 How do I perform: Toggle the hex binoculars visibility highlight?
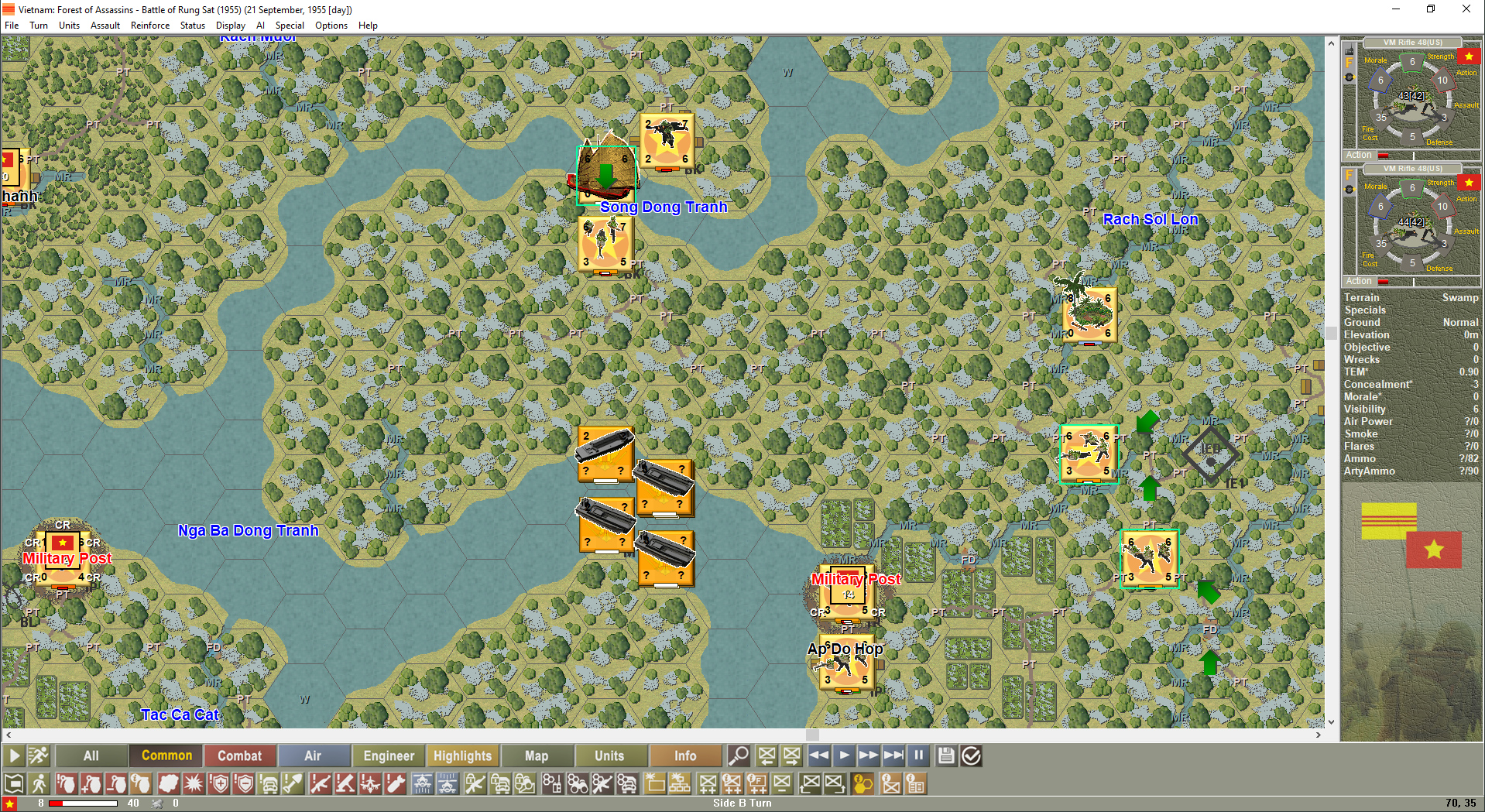[x=578, y=784]
